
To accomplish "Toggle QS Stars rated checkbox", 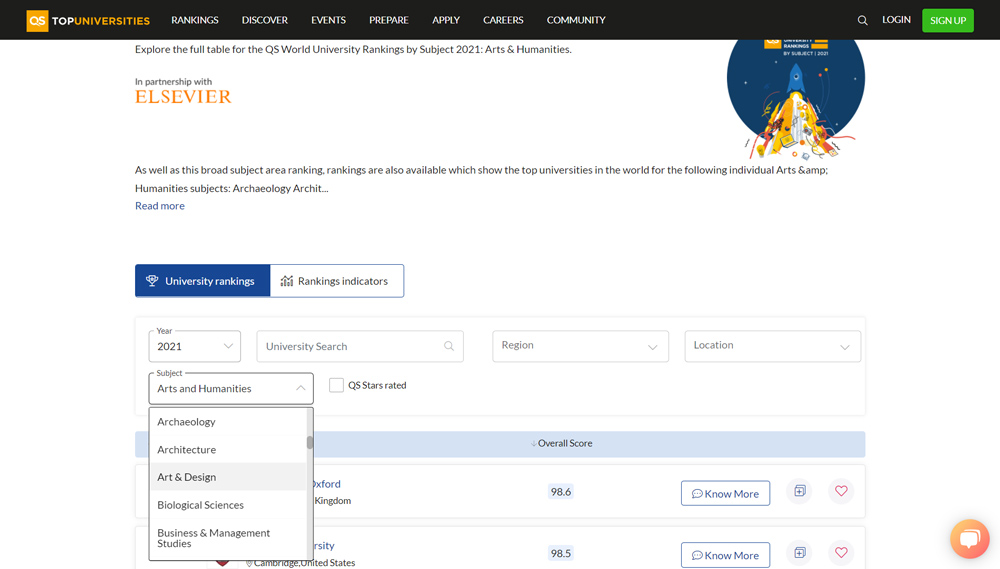I will point(336,385).
